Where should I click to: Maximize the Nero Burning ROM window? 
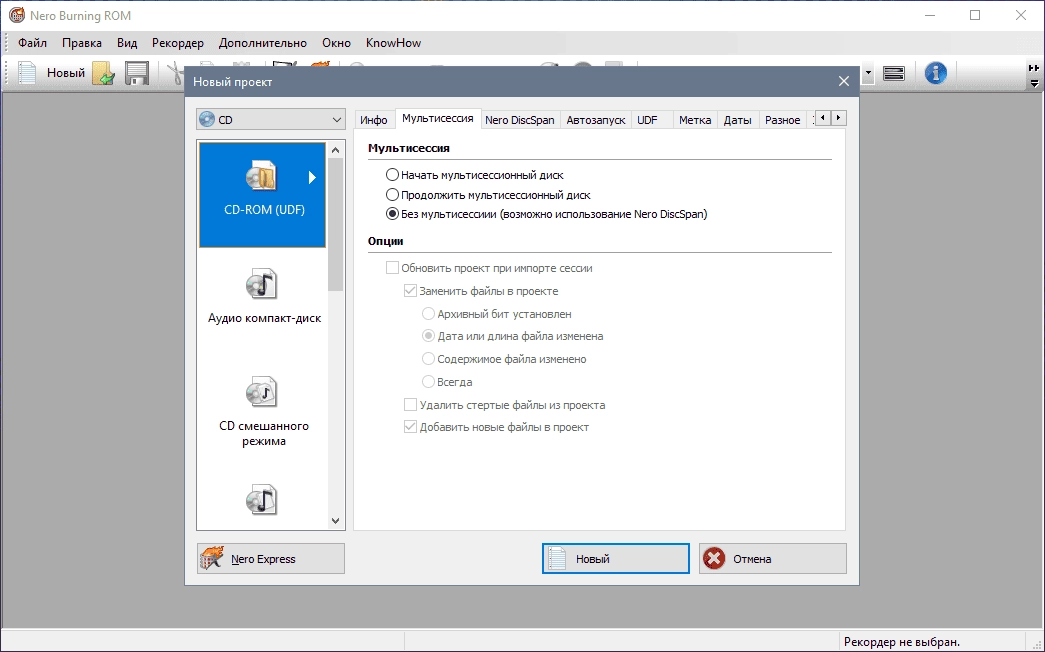(x=975, y=15)
